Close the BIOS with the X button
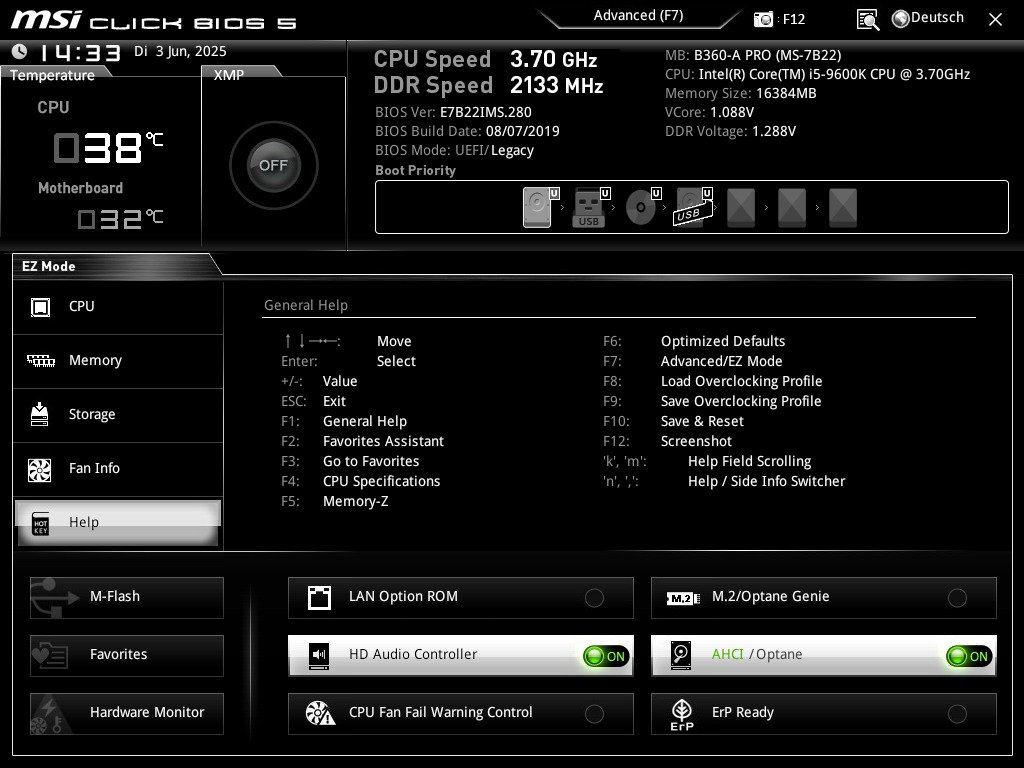The width and height of the screenshot is (1024, 768). (x=995, y=20)
